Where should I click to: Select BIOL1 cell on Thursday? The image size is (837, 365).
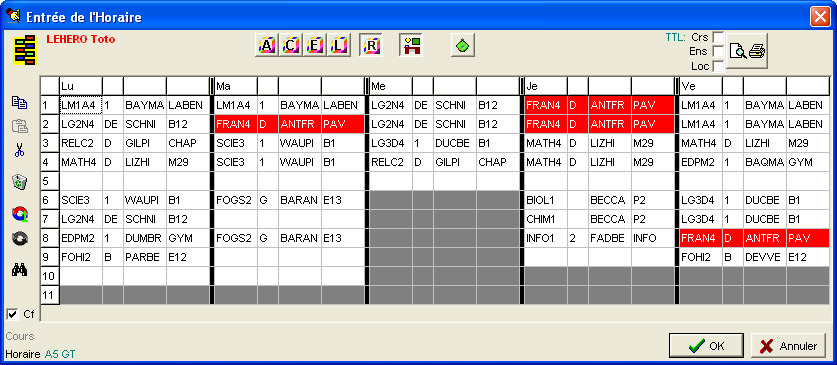coord(546,200)
